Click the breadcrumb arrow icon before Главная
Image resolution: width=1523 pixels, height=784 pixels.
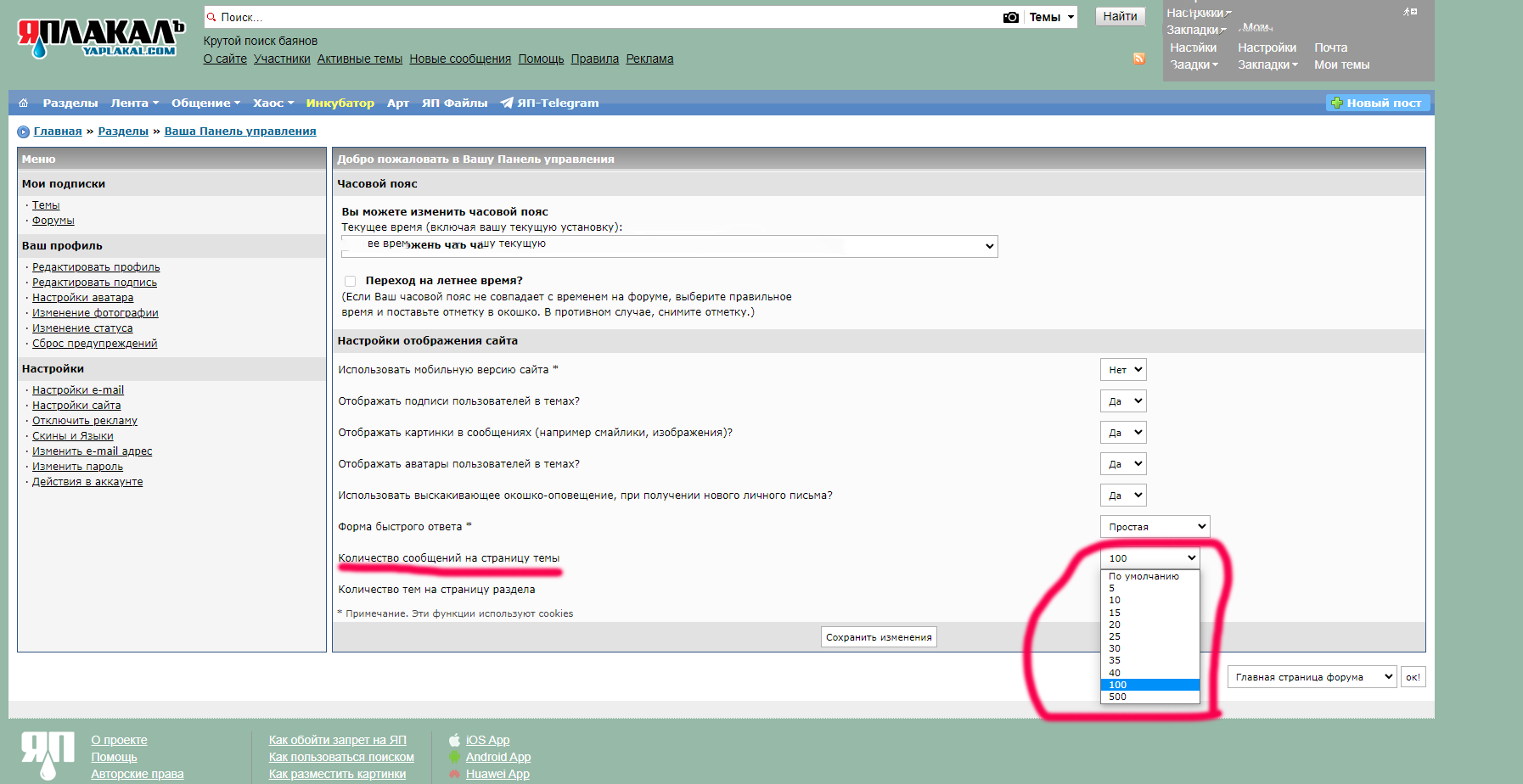click(x=24, y=132)
